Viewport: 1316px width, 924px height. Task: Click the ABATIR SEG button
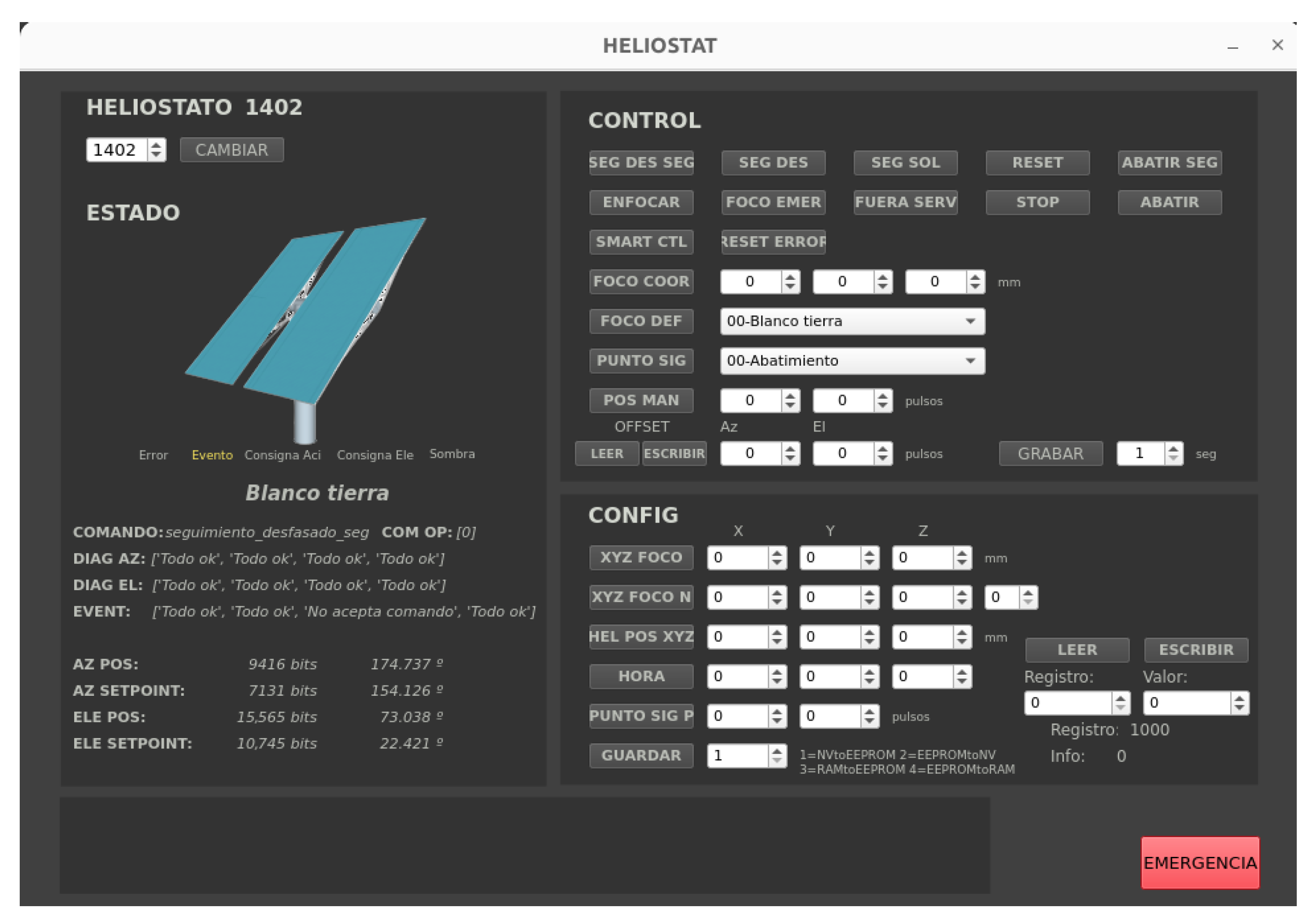point(1169,163)
